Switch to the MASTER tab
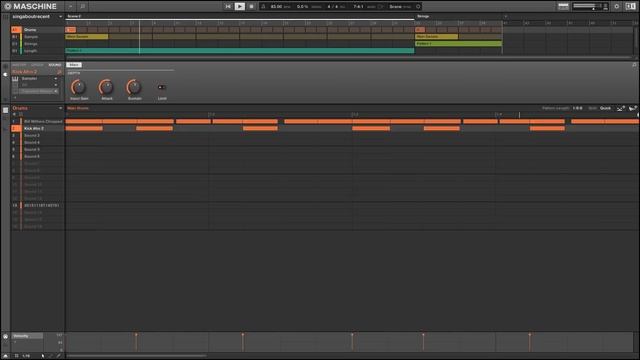 click(x=18, y=65)
